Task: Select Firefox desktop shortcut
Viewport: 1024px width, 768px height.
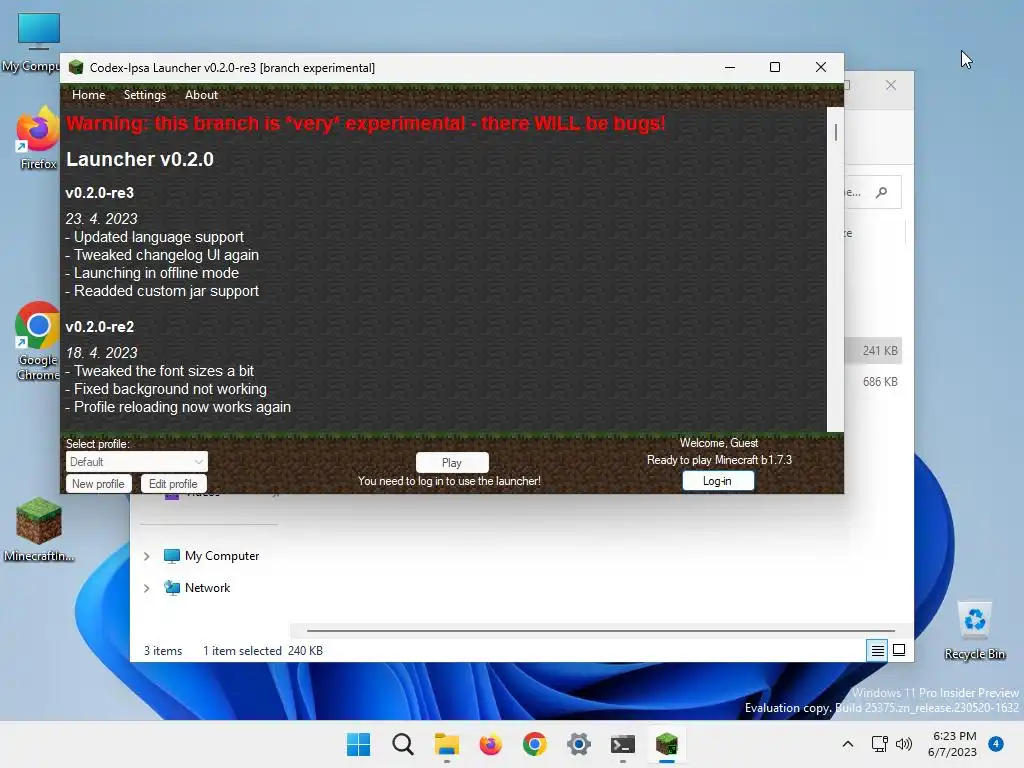Action: coord(38,138)
